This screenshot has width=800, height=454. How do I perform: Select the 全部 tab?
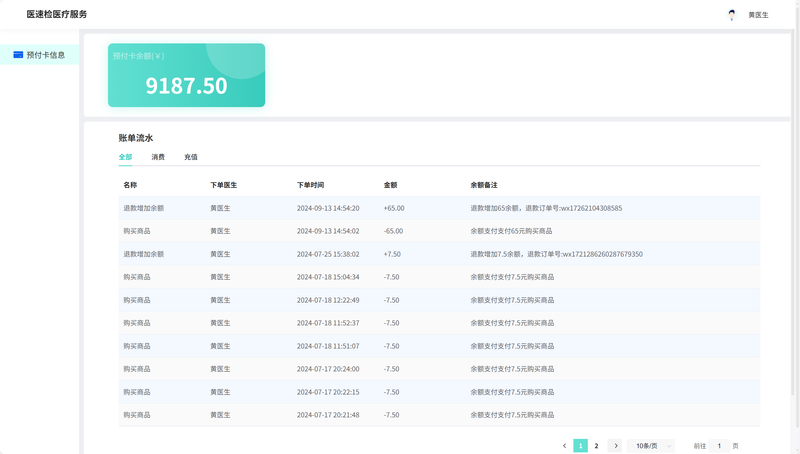click(125, 157)
